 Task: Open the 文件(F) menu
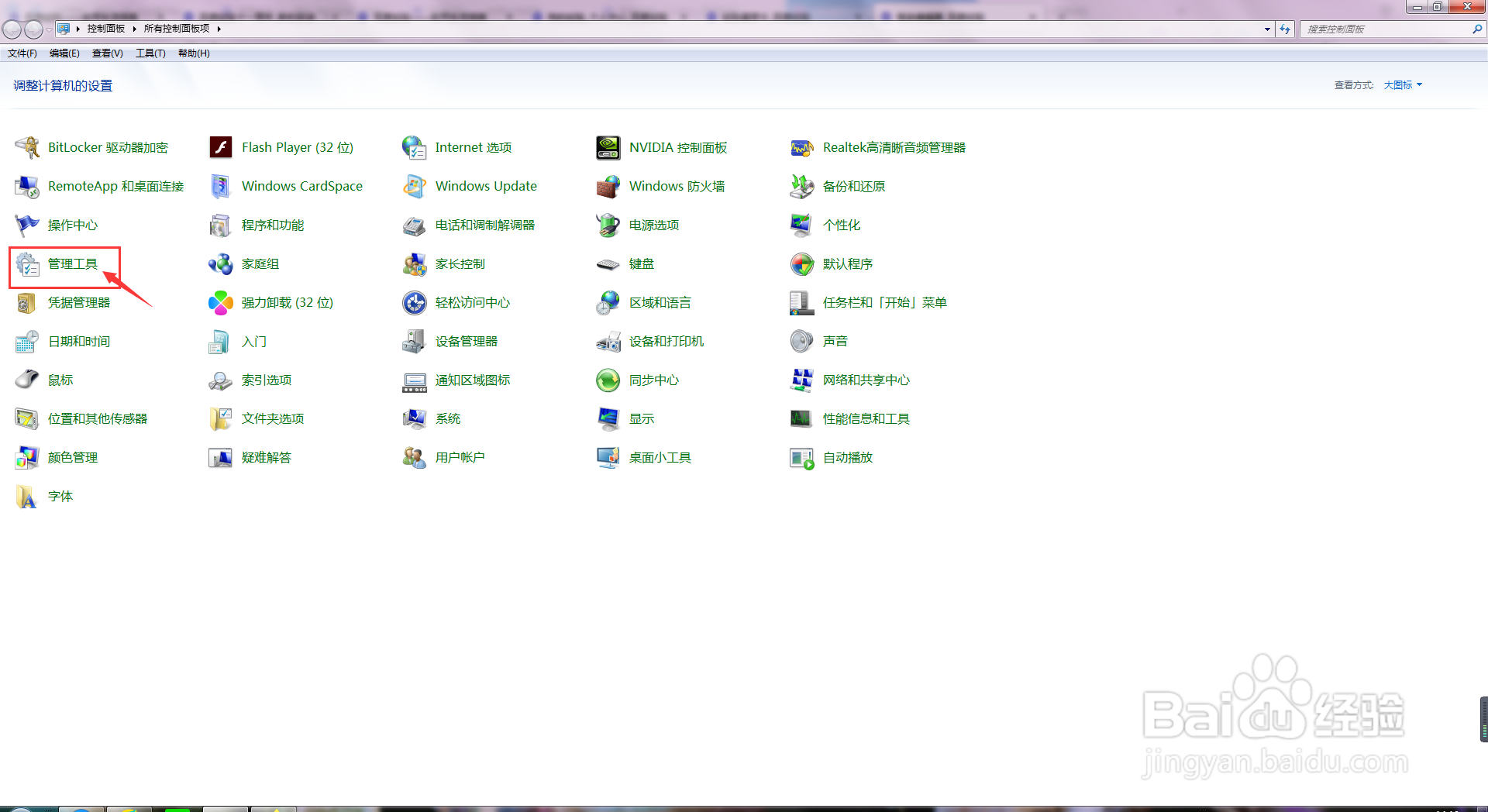[x=22, y=53]
